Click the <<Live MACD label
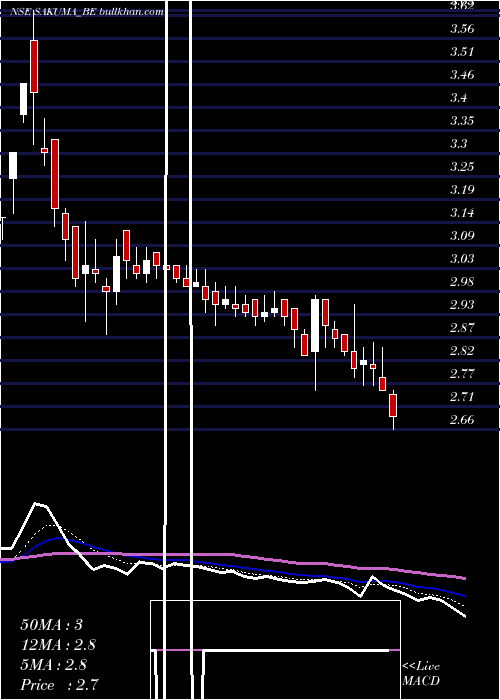The image size is (500, 700). [421, 673]
